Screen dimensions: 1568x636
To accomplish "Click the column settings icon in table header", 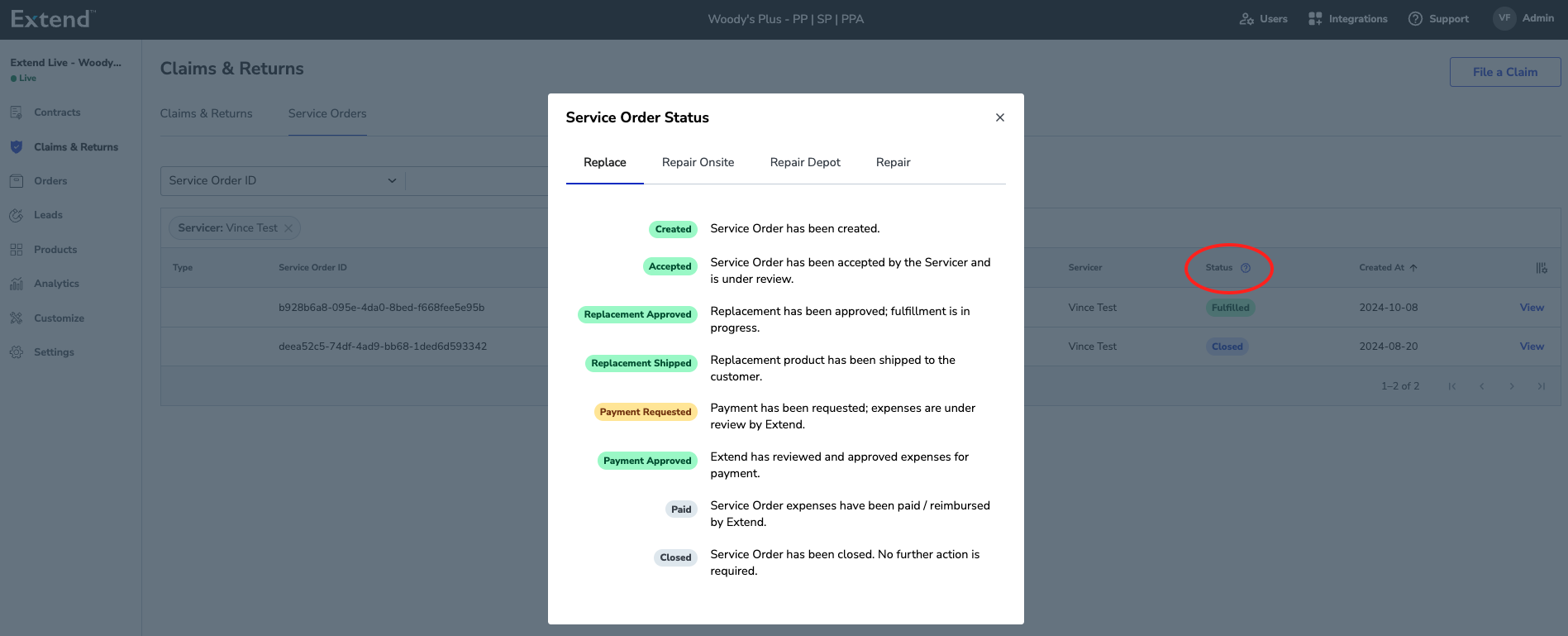I will pos(1542,268).
